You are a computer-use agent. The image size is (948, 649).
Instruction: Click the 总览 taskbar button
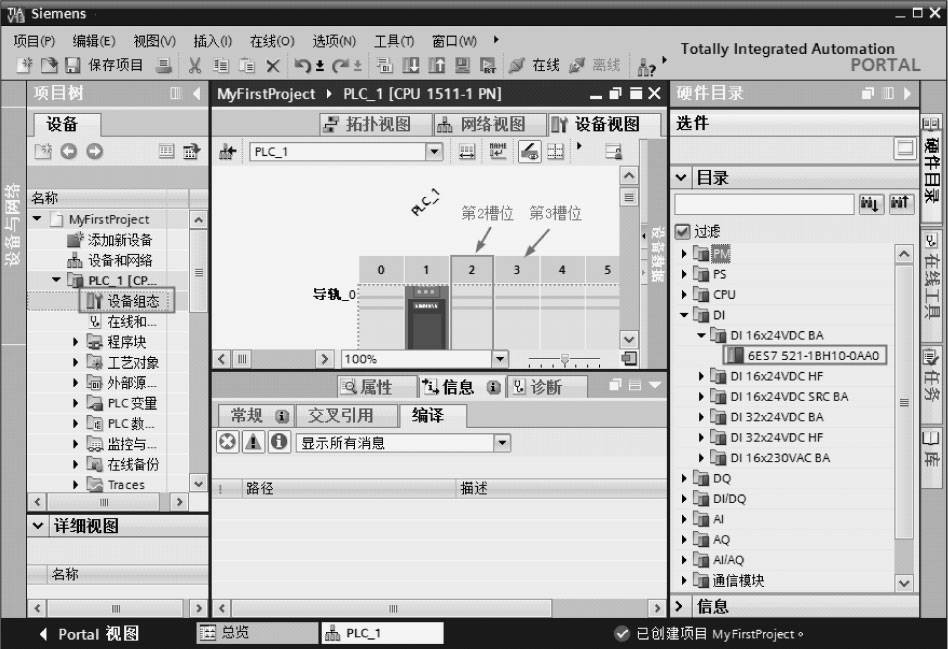pos(257,633)
